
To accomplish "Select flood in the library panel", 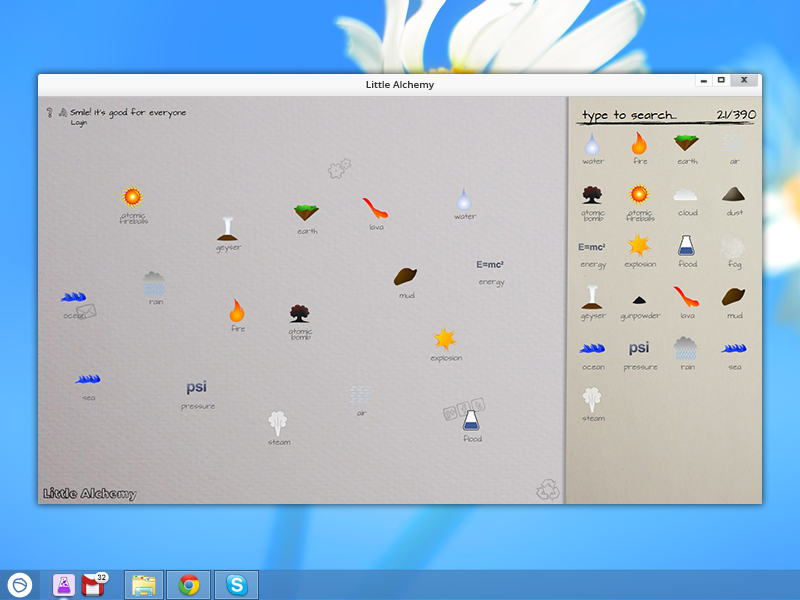I will [687, 251].
